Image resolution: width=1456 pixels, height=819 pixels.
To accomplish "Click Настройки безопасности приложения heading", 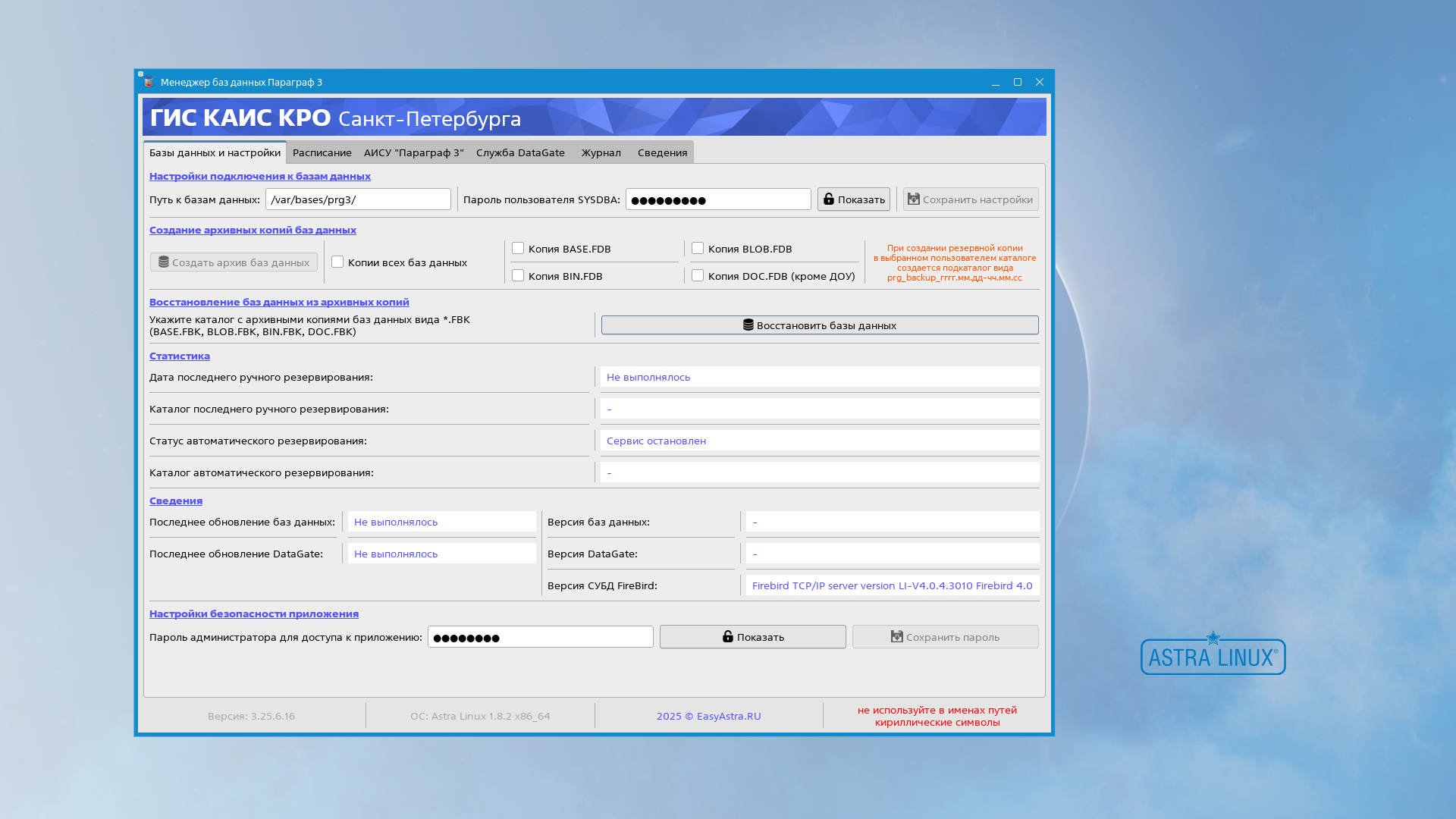I will click(x=254, y=613).
